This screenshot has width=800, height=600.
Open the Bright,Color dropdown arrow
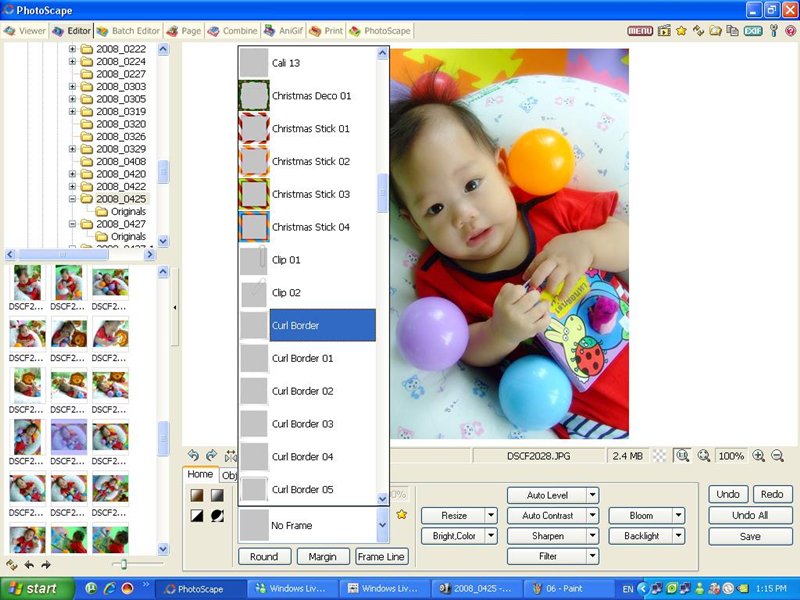pos(491,536)
